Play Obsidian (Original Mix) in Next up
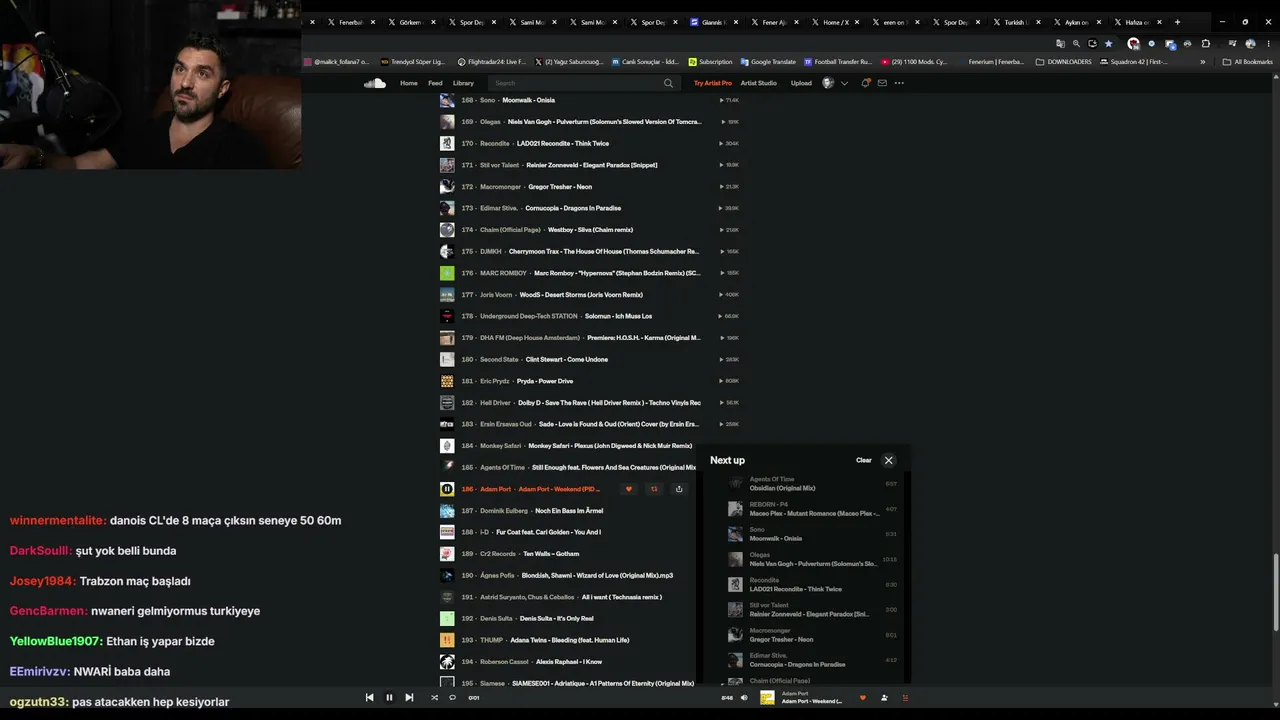1280x720 pixels. (x=782, y=488)
